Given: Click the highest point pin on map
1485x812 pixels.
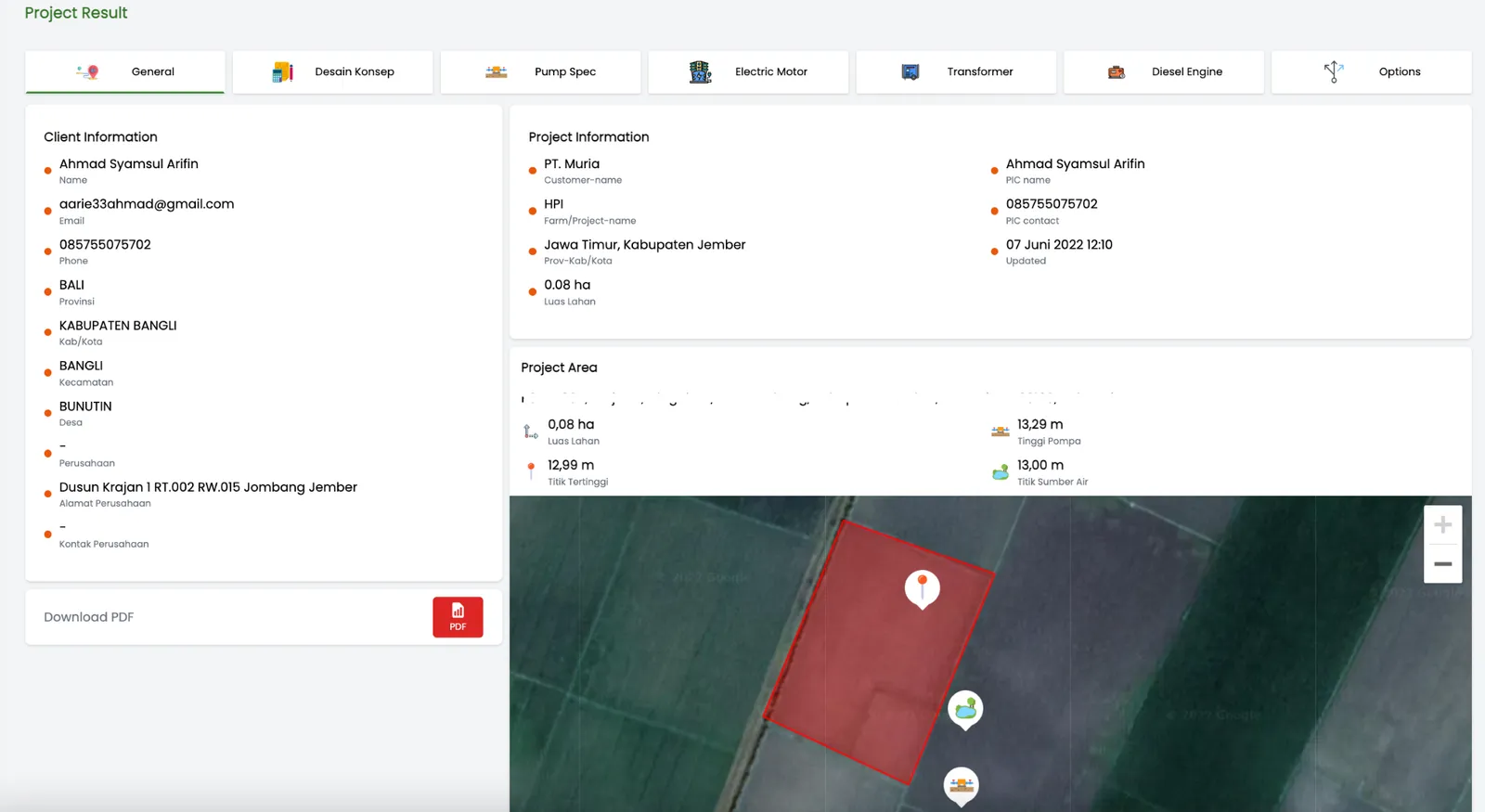Looking at the screenshot, I should 923,589.
